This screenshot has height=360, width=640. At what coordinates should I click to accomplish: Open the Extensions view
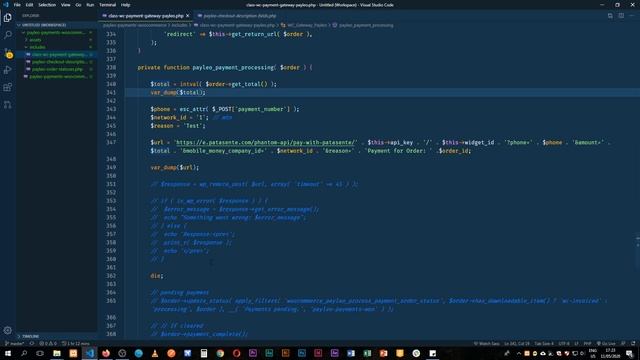click(8, 87)
